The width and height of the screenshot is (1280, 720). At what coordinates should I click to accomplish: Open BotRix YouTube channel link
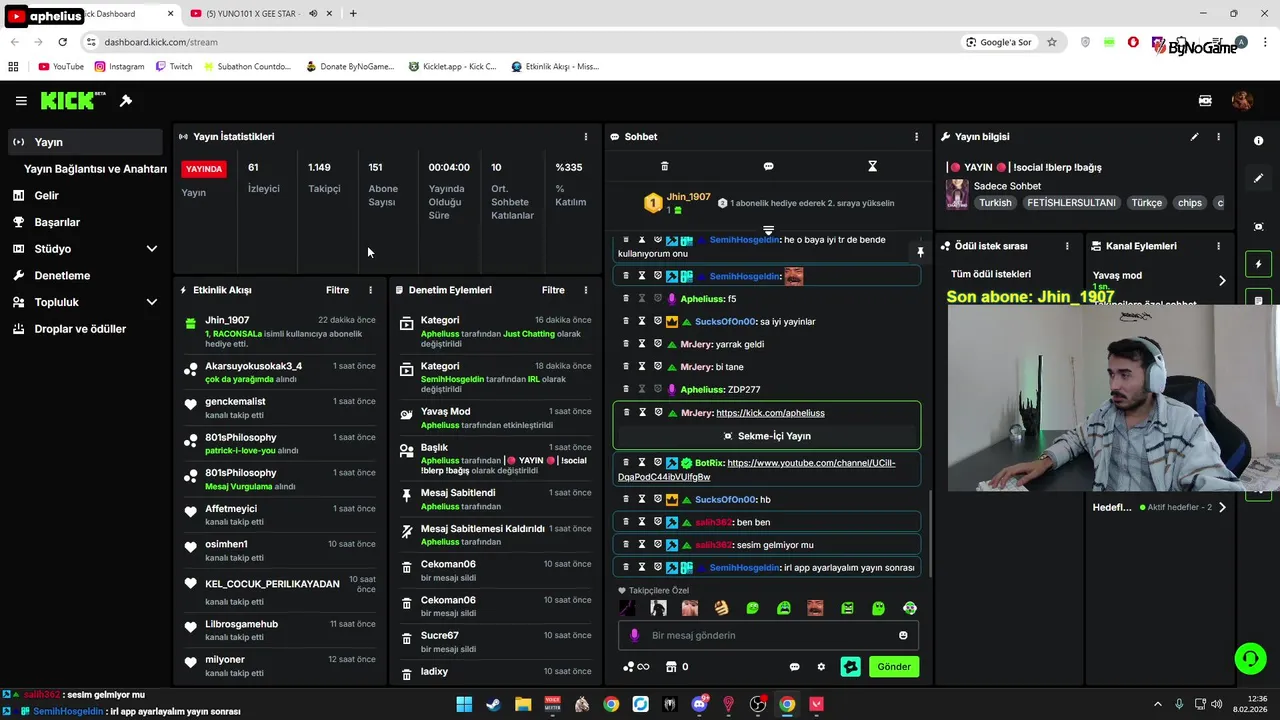757,470
